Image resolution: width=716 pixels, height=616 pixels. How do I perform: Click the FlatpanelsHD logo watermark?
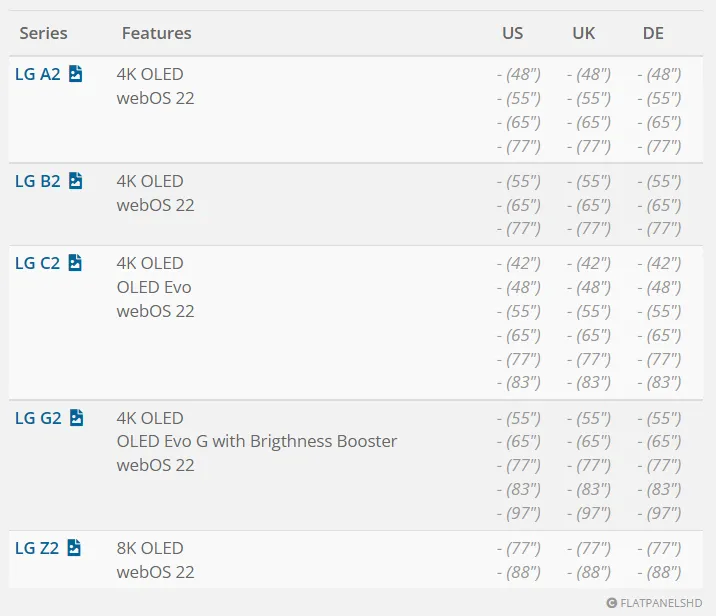[x=658, y=603]
